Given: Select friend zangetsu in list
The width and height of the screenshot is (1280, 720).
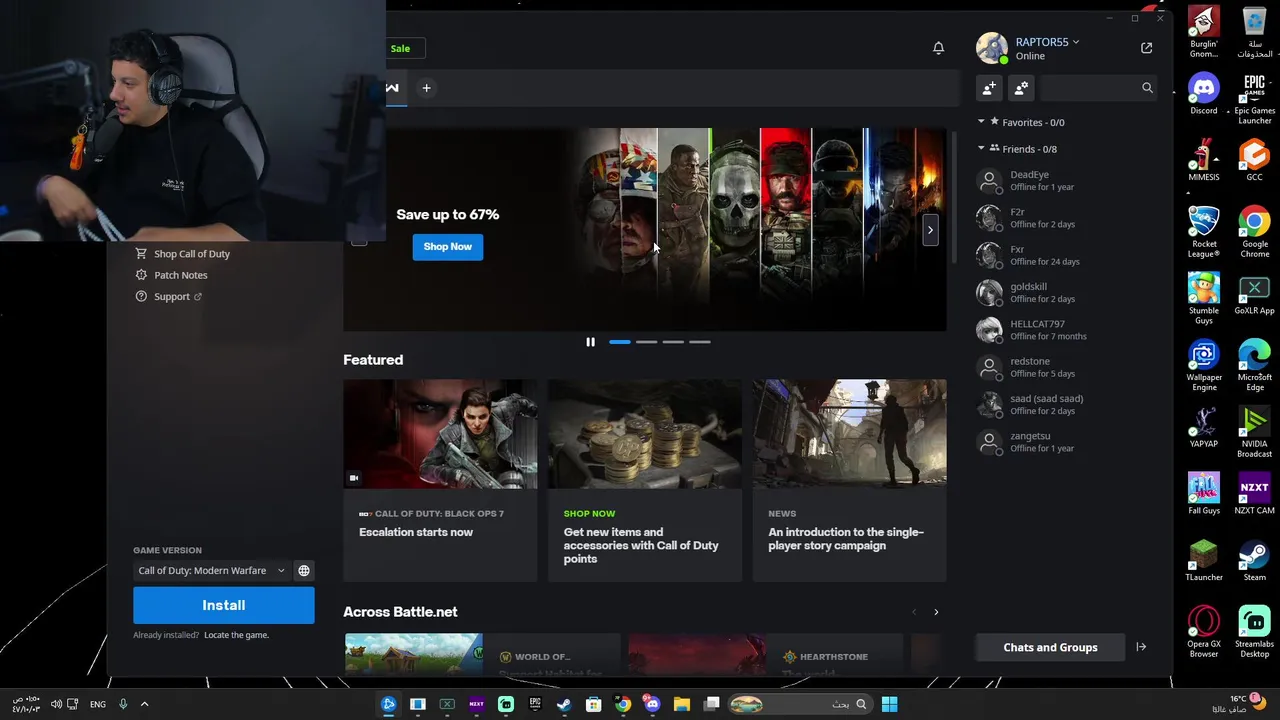Looking at the screenshot, I should coord(1065,442).
